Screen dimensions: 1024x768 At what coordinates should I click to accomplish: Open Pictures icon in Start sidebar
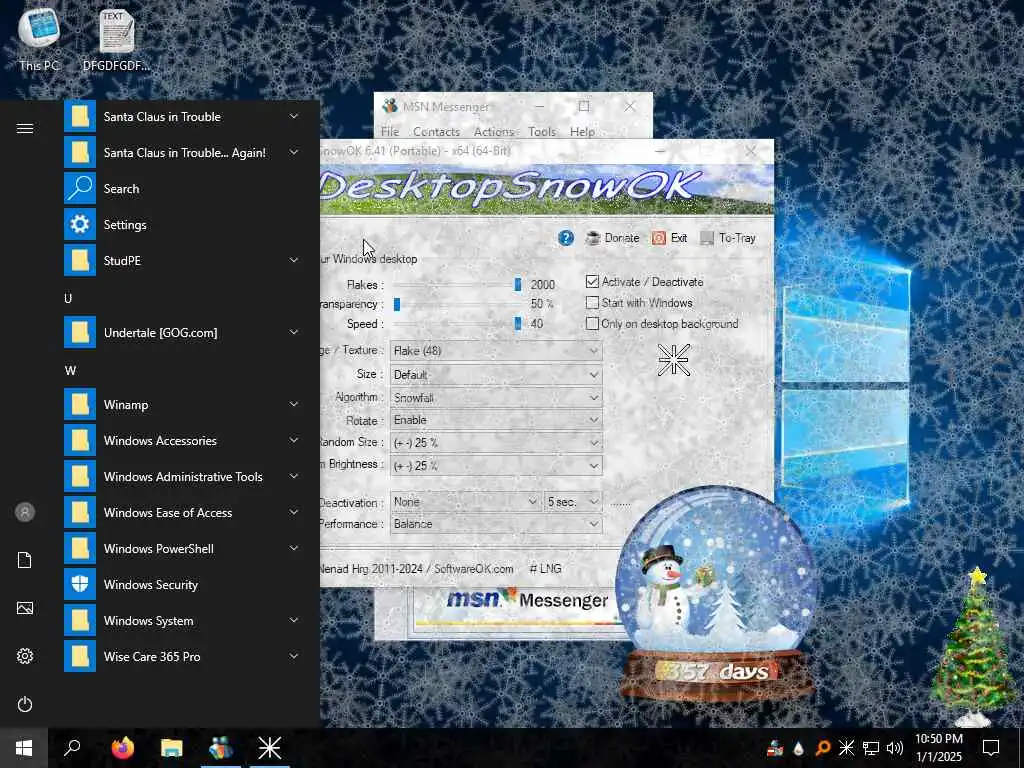[25, 608]
